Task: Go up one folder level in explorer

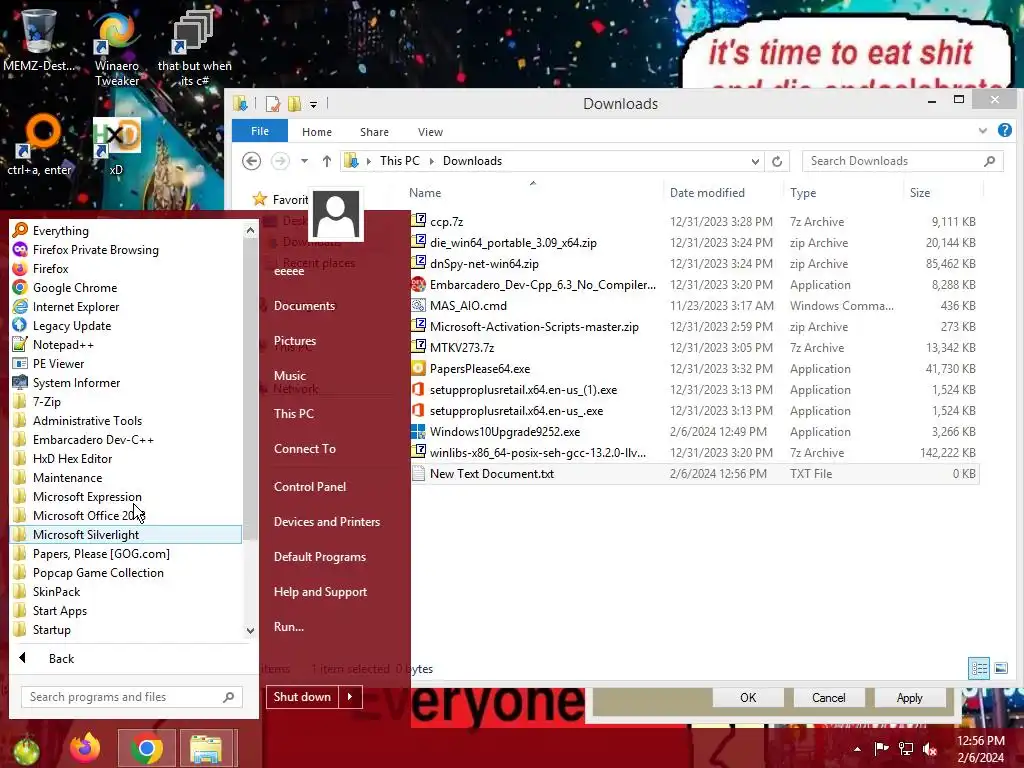Action: (x=327, y=161)
